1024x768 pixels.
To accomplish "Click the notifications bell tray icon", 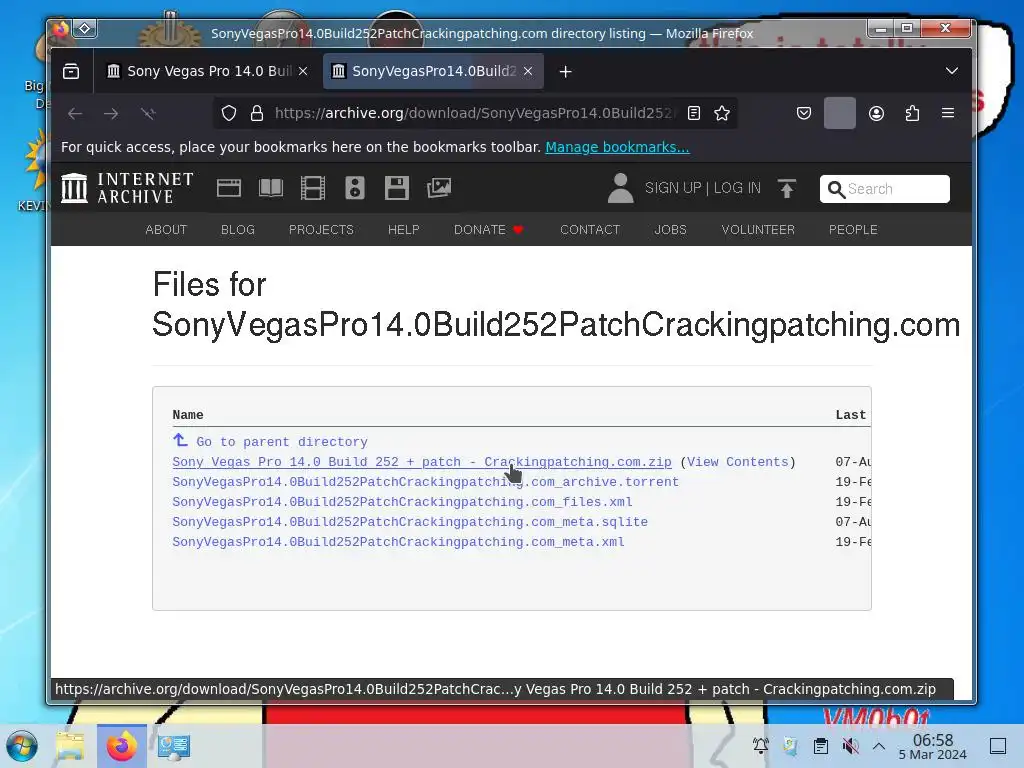I will click(761, 746).
